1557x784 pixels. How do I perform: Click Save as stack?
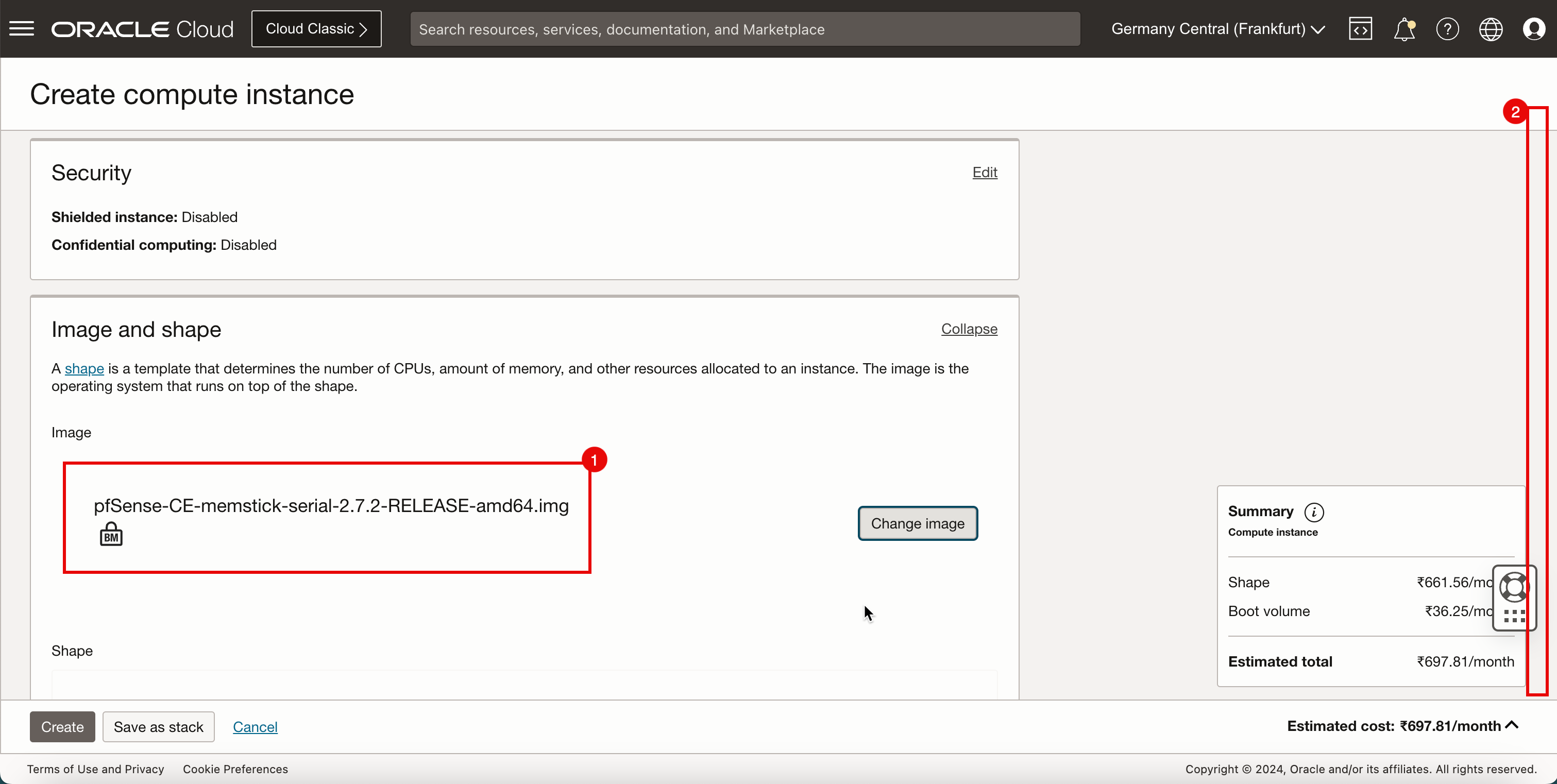[x=158, y=727]
